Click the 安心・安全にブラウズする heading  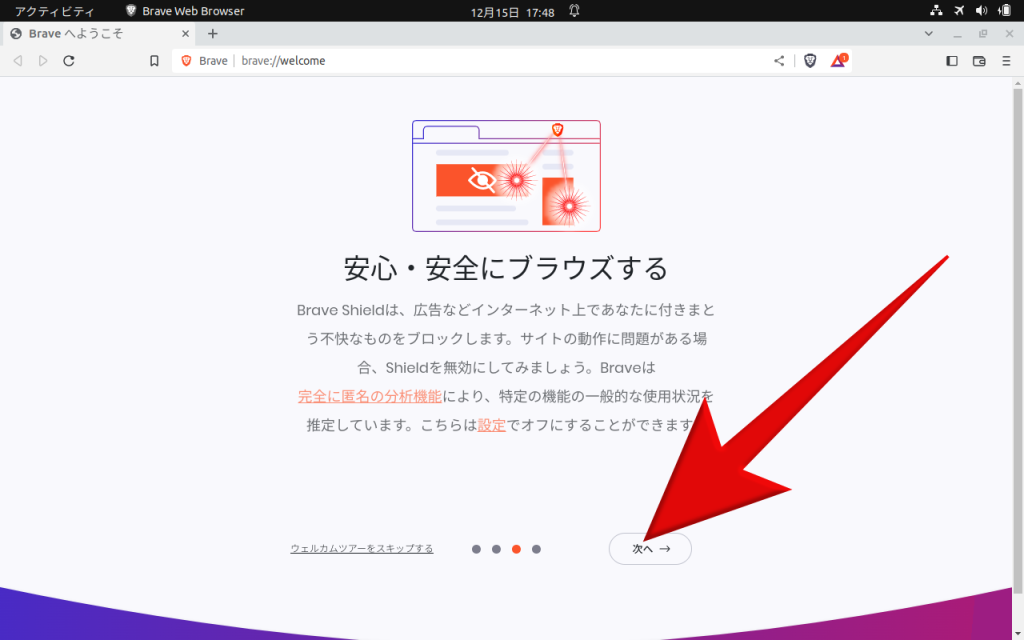[506, 268]
